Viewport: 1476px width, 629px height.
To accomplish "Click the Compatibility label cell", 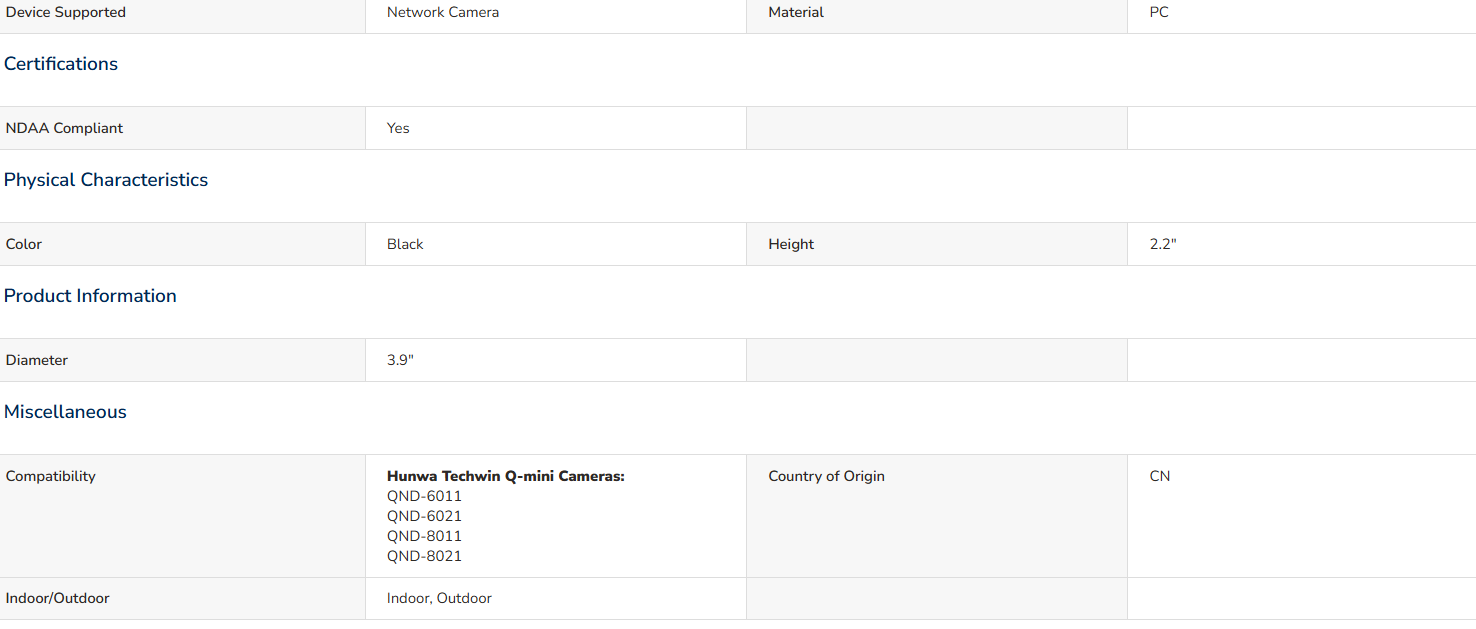I will 51,476.
